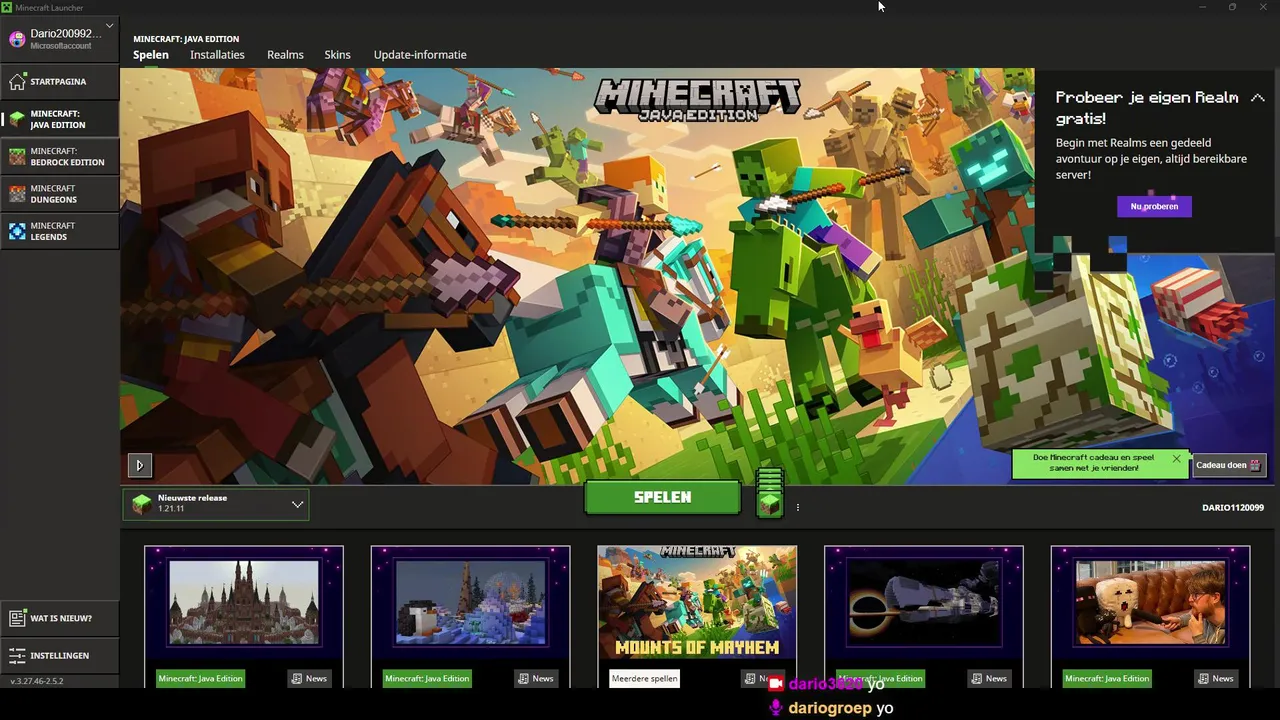Open the Wat is nieuw? section
Viewport: 1280px width, 720px height.
click(60, 618)
